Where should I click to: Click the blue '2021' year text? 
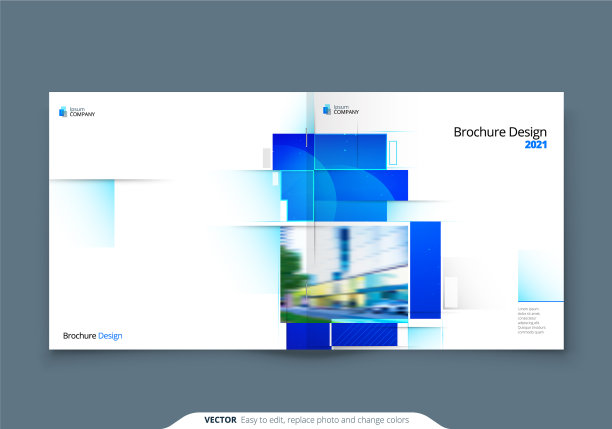point(536,145)
